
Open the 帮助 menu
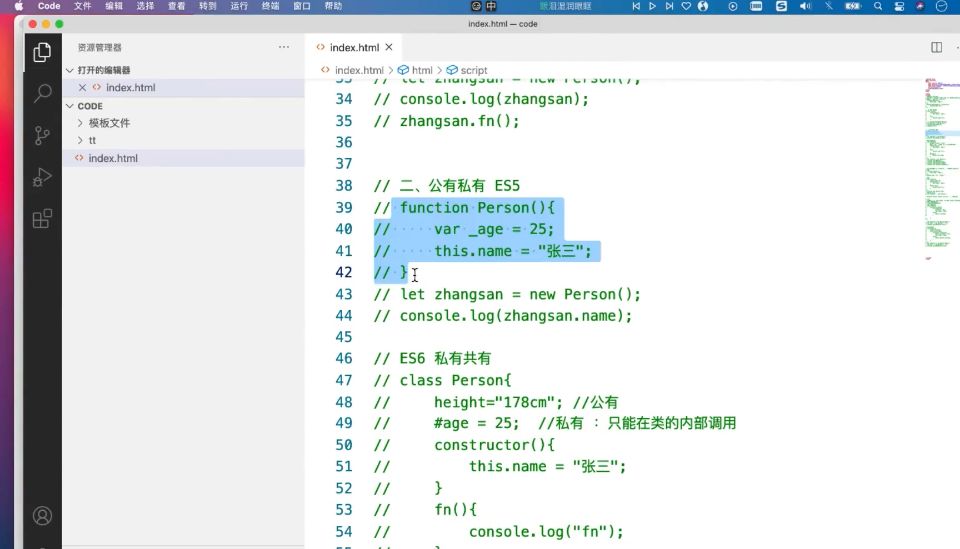click(x=333, y=6)
